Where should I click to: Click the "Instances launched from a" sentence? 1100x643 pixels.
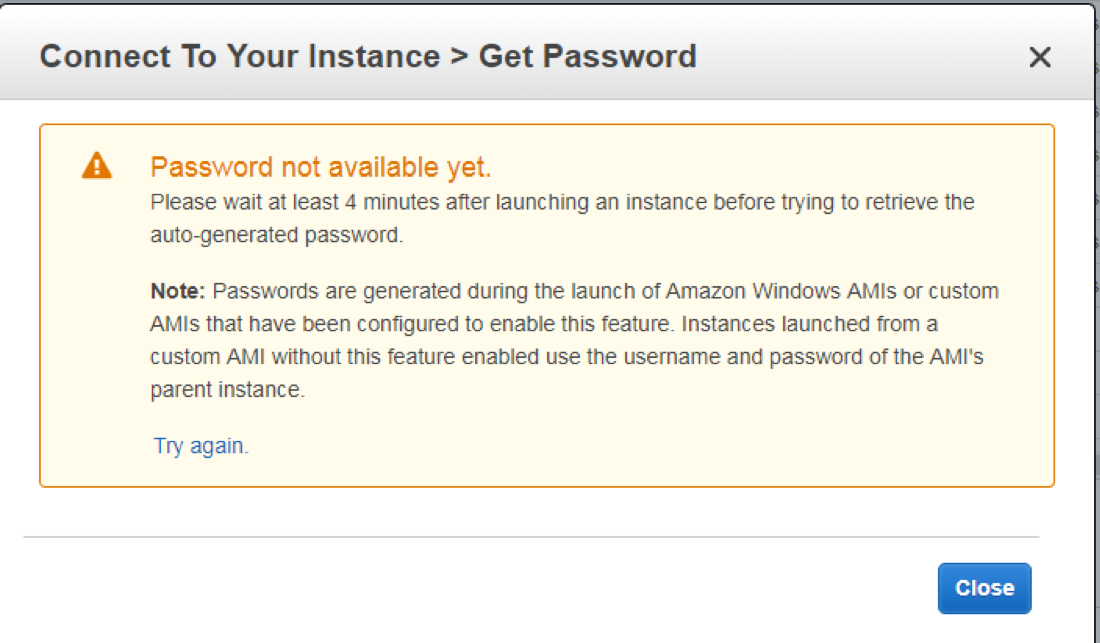[x=828, y=325]
